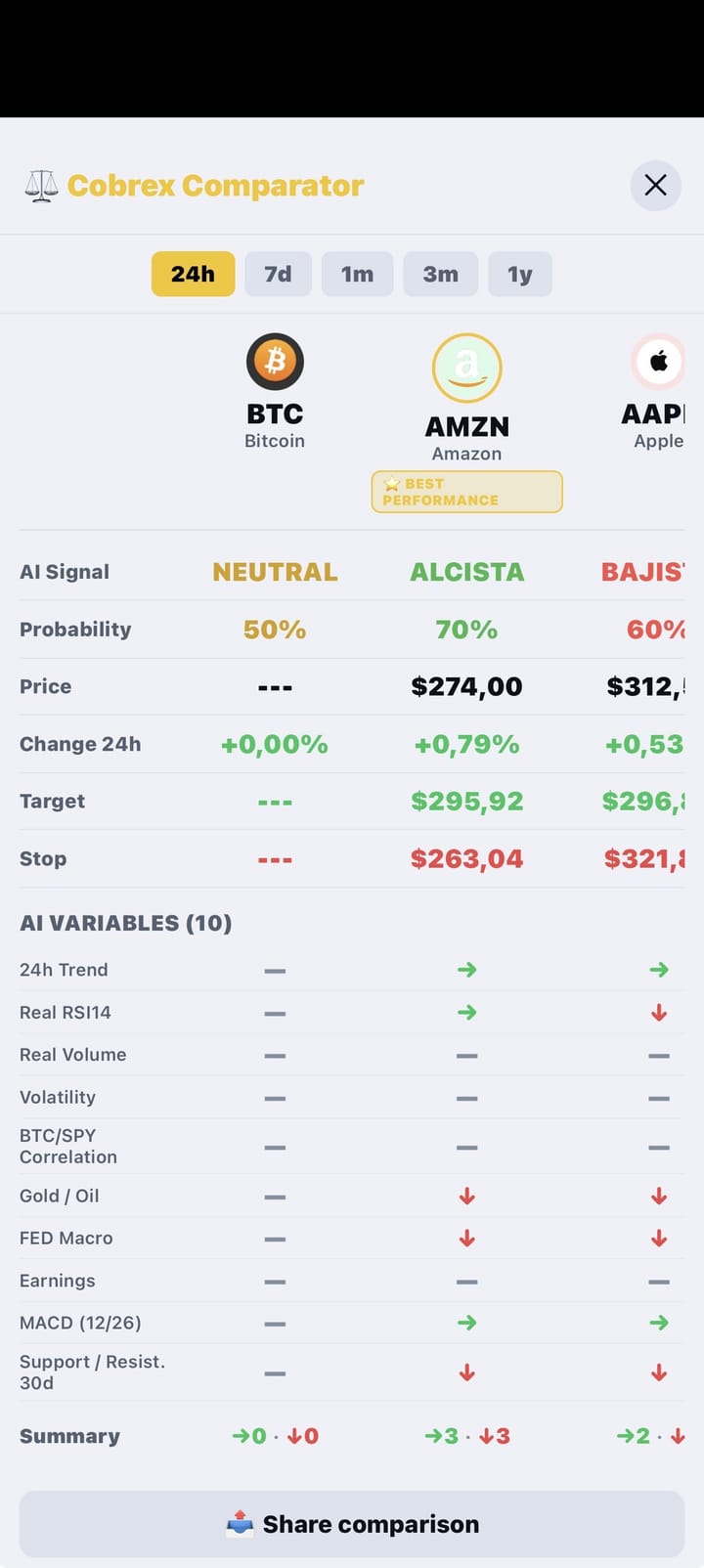
Task: Select the 1y timeframe tab
Action: coord(519,274)
